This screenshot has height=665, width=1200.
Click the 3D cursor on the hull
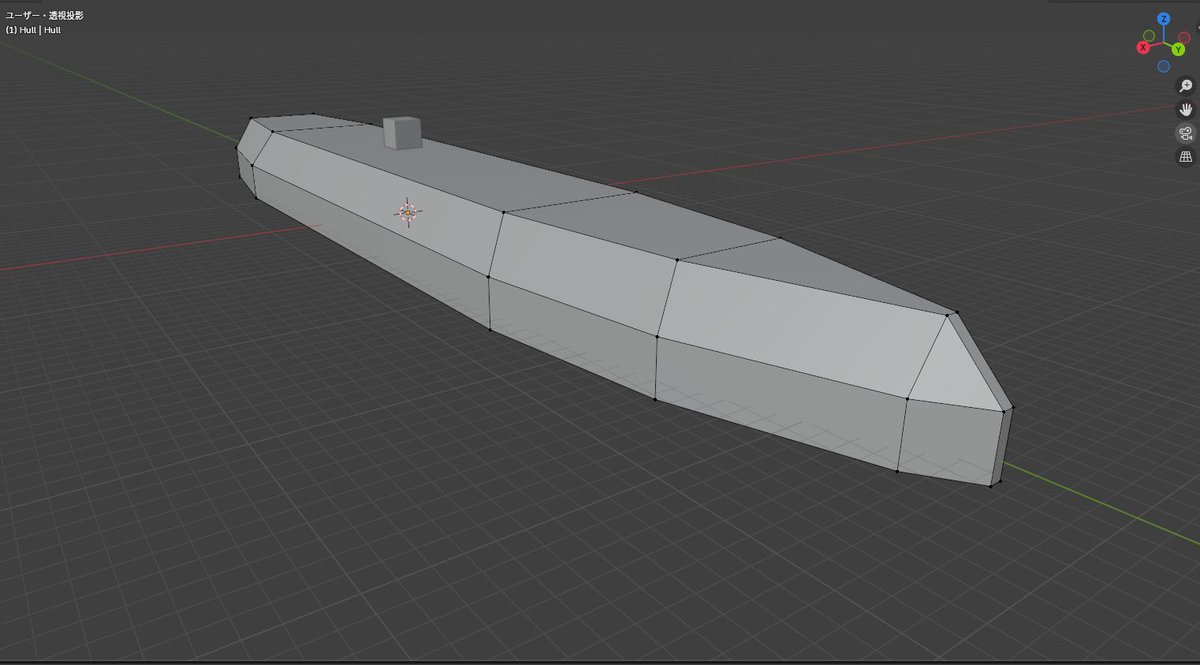408,212
